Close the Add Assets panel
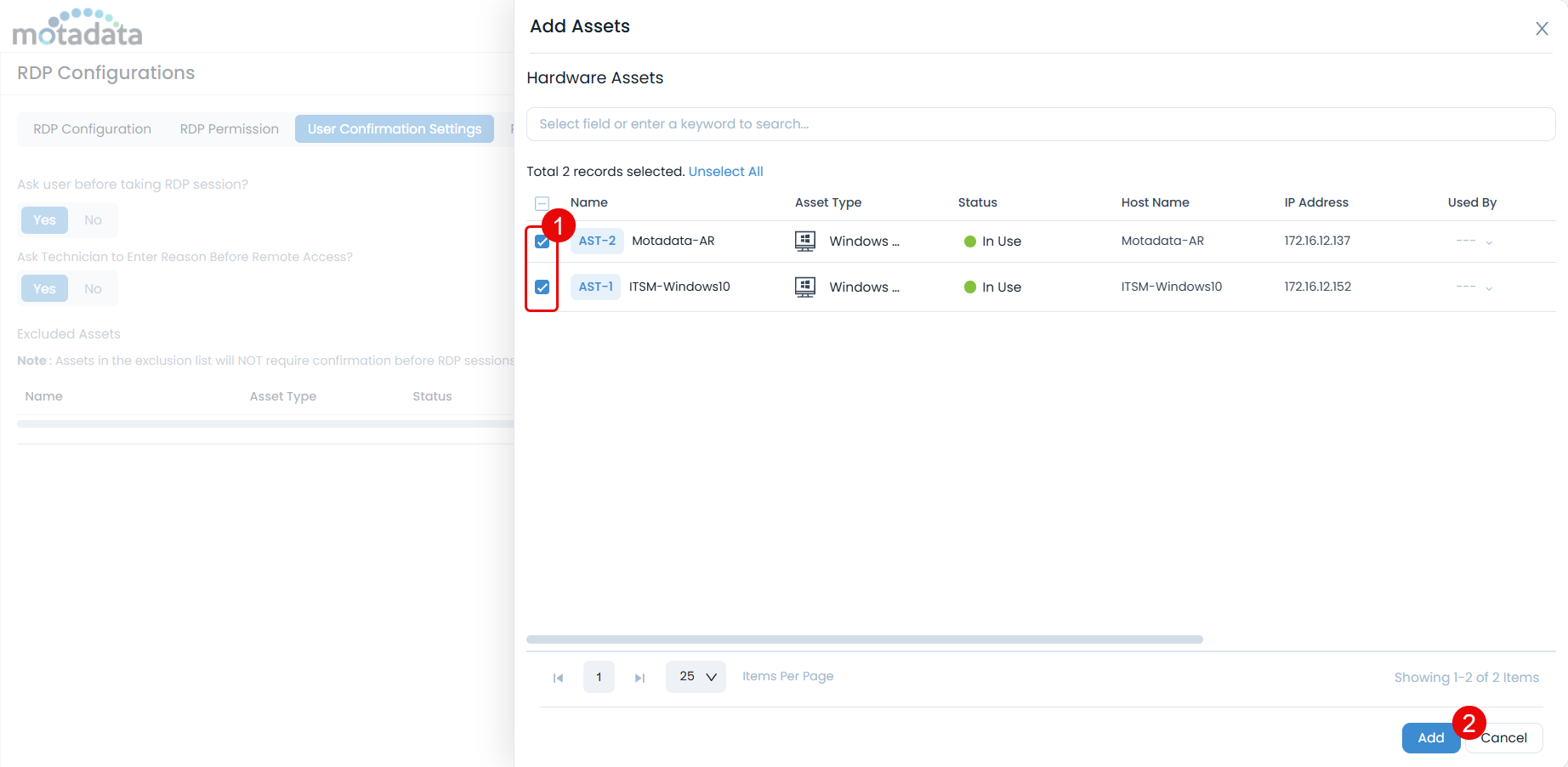 click(1541, 29)
